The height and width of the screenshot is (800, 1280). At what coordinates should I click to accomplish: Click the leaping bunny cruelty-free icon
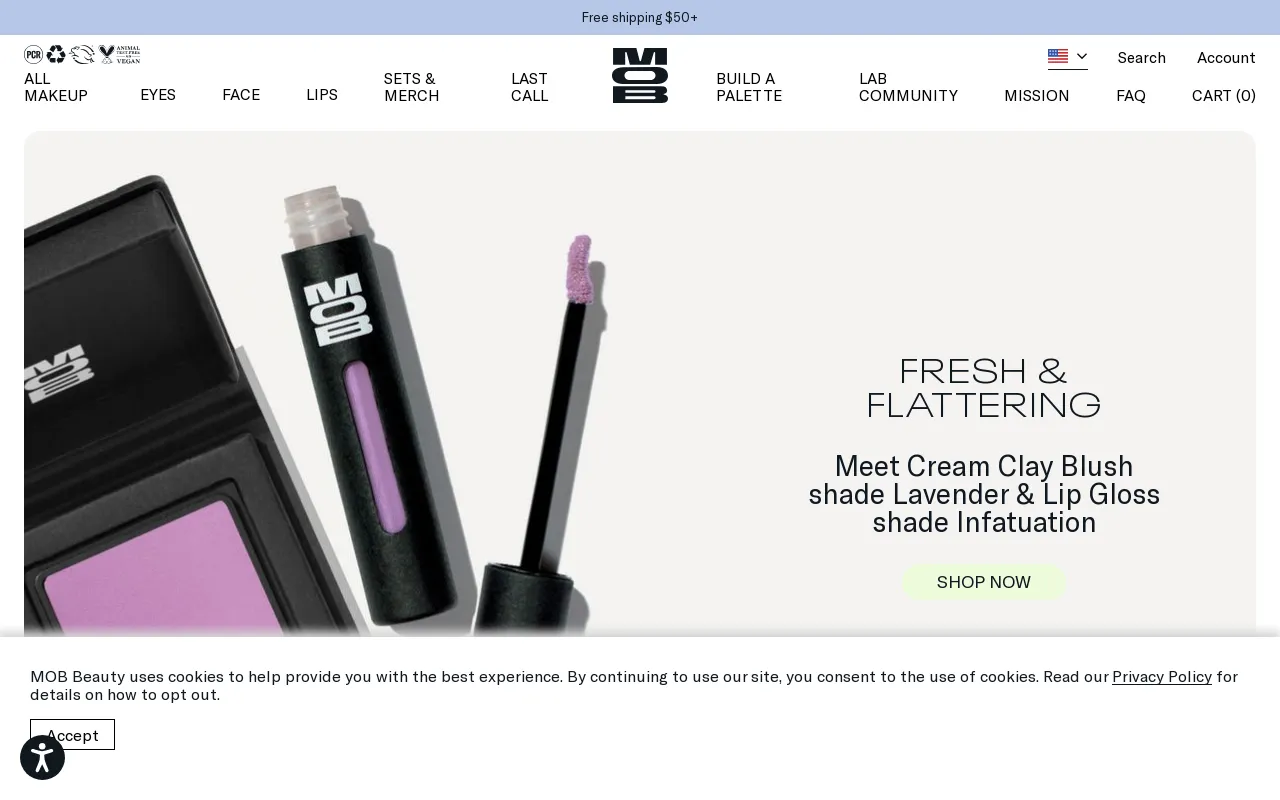[82, 55]
